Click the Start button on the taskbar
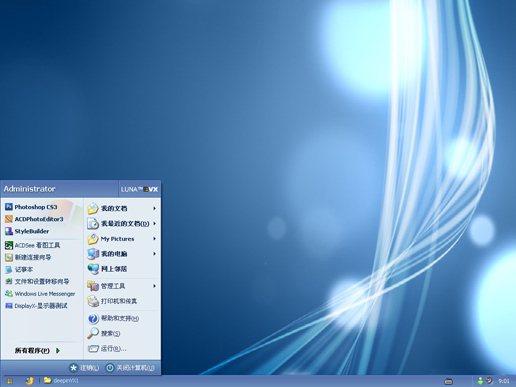 [10, 381]
